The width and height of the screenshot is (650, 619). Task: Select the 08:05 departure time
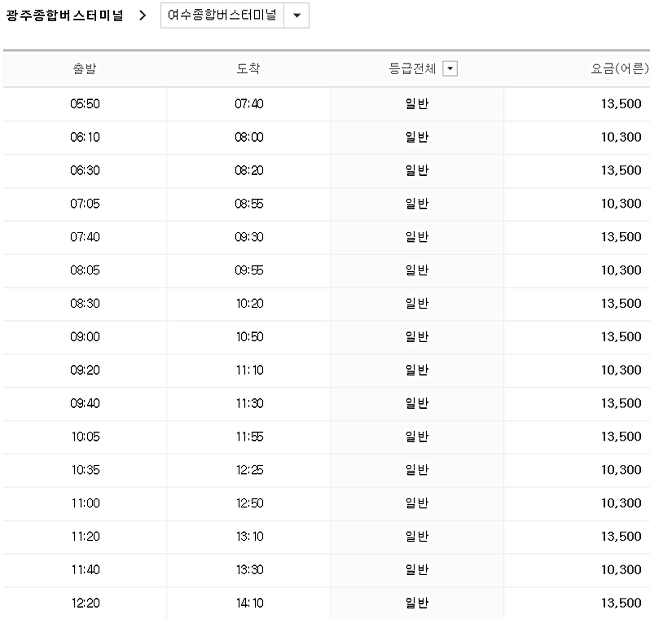point(85,270)
